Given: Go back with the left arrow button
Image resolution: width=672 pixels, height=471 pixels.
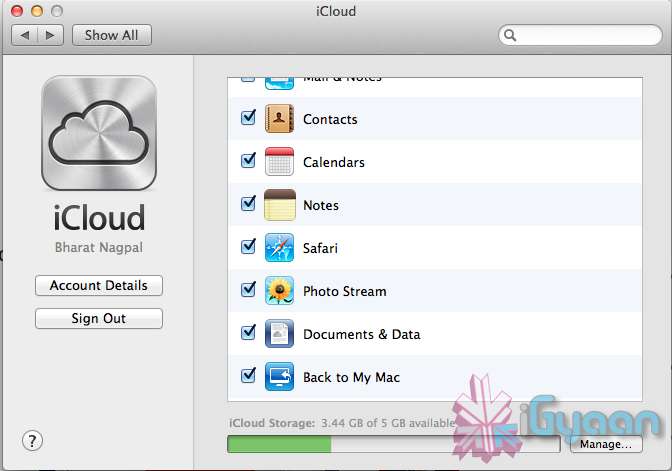Looking at the screenshot, I should point(25,35).
